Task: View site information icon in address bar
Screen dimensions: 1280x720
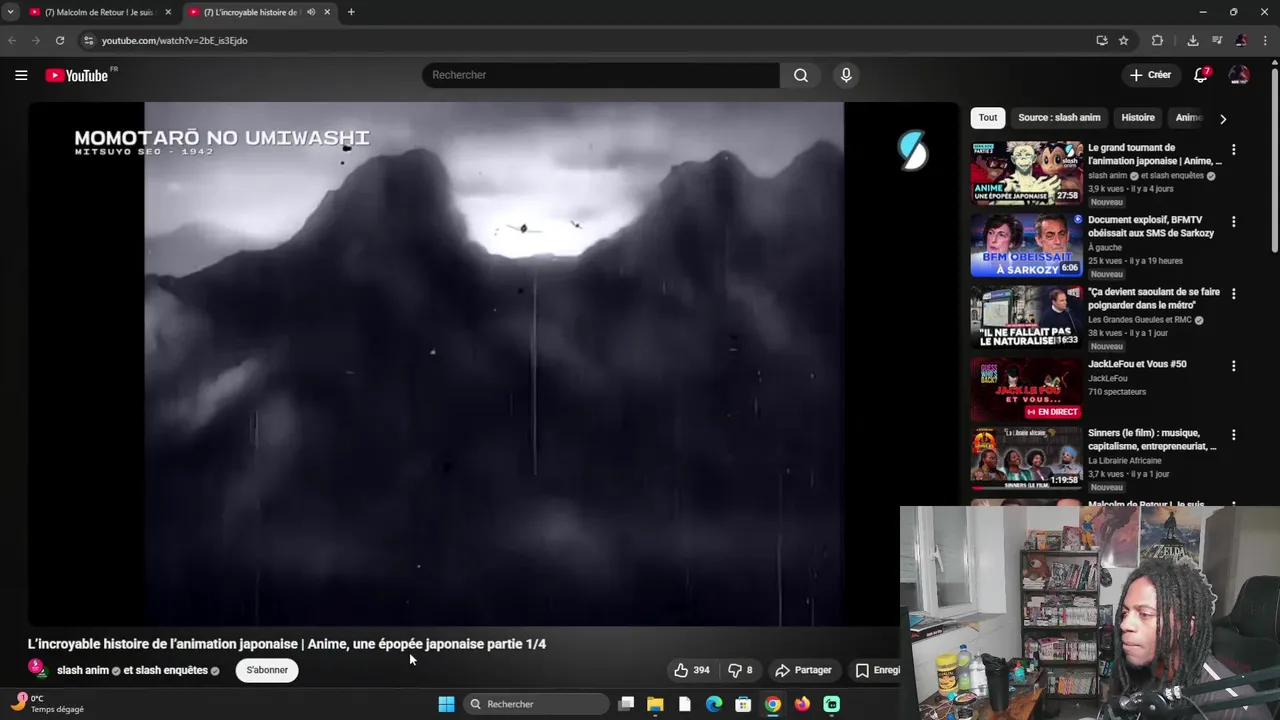Action: point(88,40)
